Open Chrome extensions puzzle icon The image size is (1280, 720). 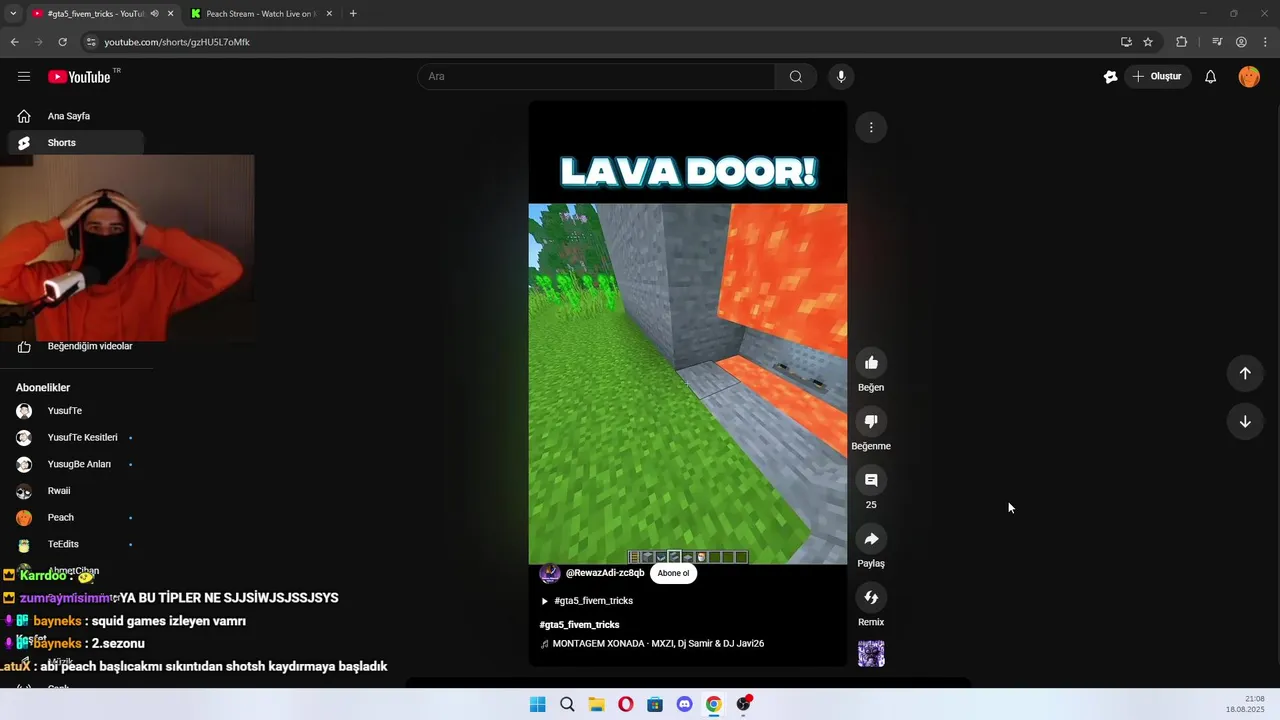coord(1181,42)
